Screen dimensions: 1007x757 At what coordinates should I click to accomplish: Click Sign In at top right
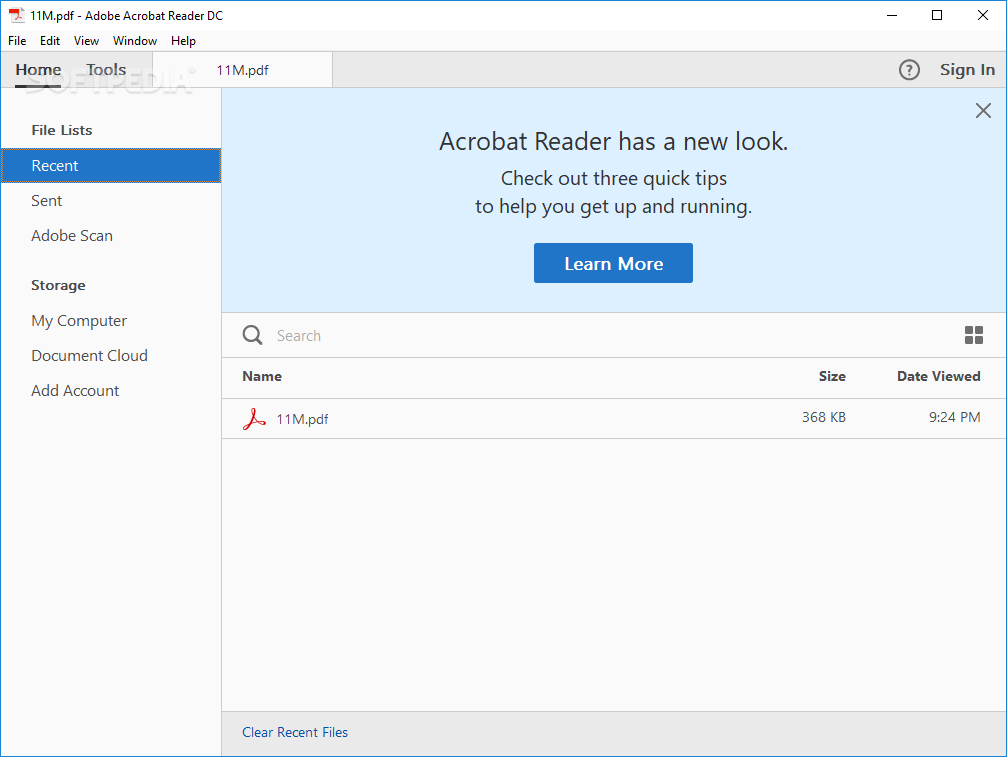pyautogui.click(x=967, y=70)
